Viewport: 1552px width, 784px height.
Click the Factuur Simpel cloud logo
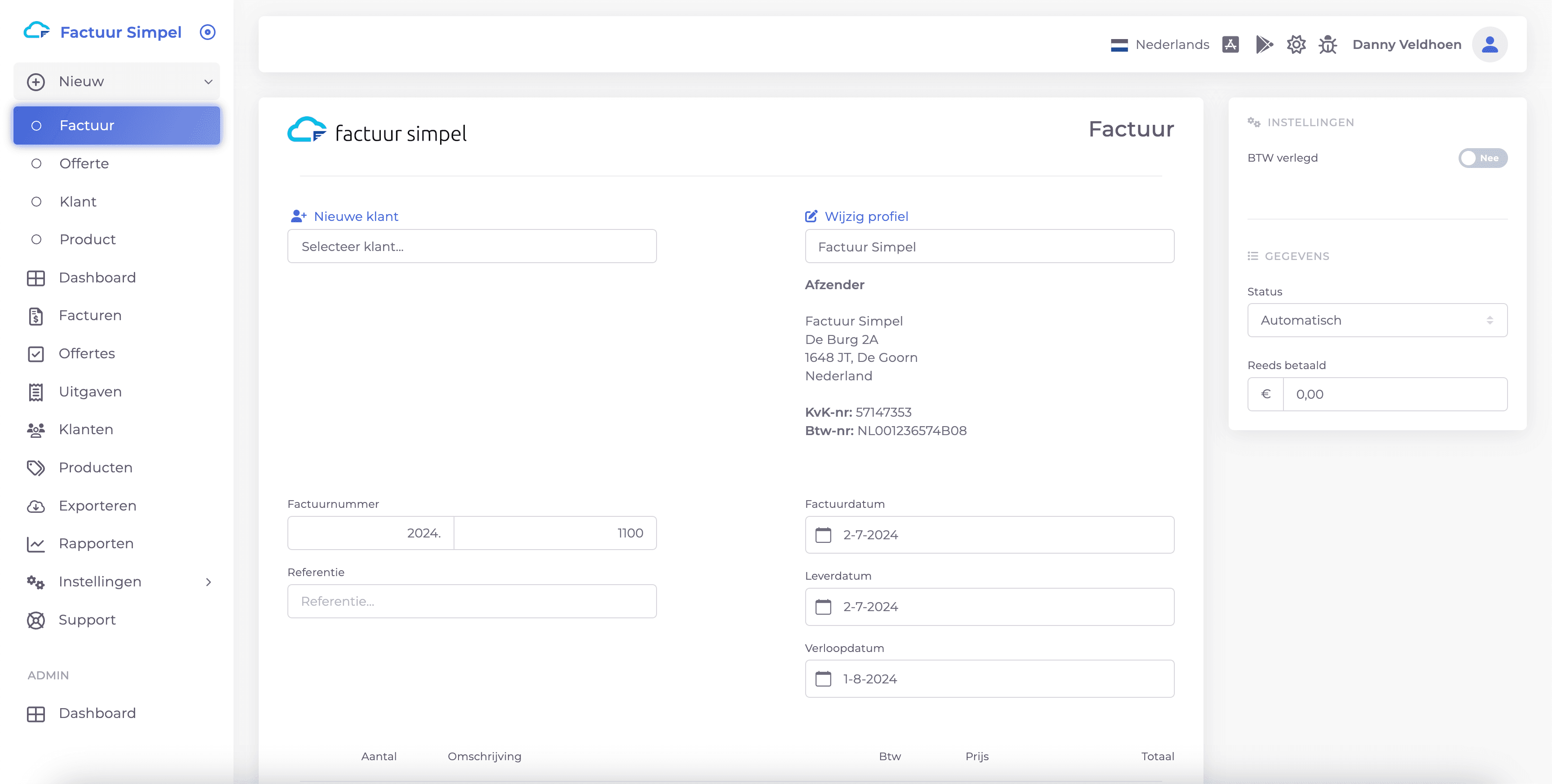click(38, 31)
